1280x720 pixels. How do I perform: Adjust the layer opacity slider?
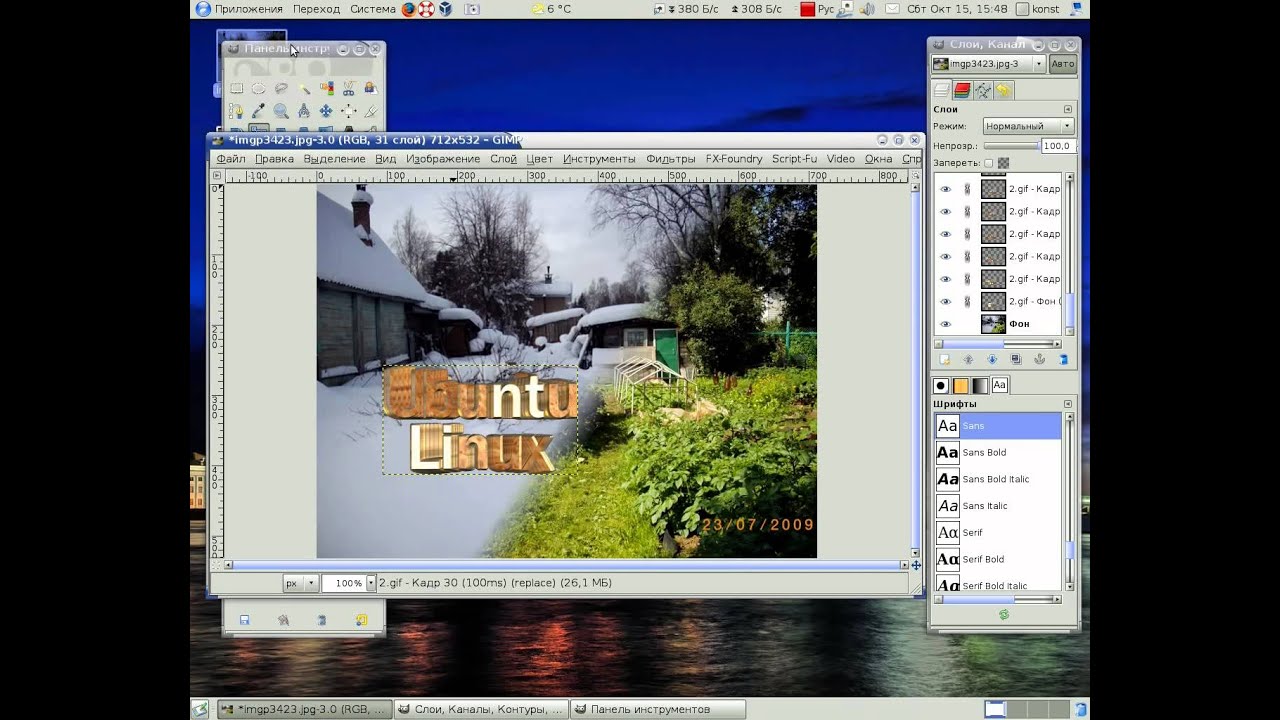click(x=1010, y=146)
